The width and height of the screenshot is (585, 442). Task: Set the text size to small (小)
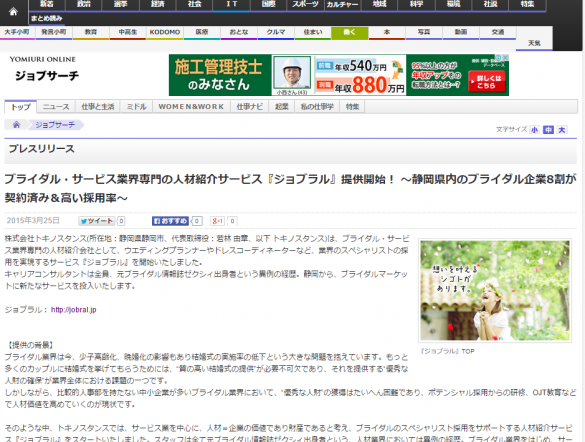click(x=535, y=130)
